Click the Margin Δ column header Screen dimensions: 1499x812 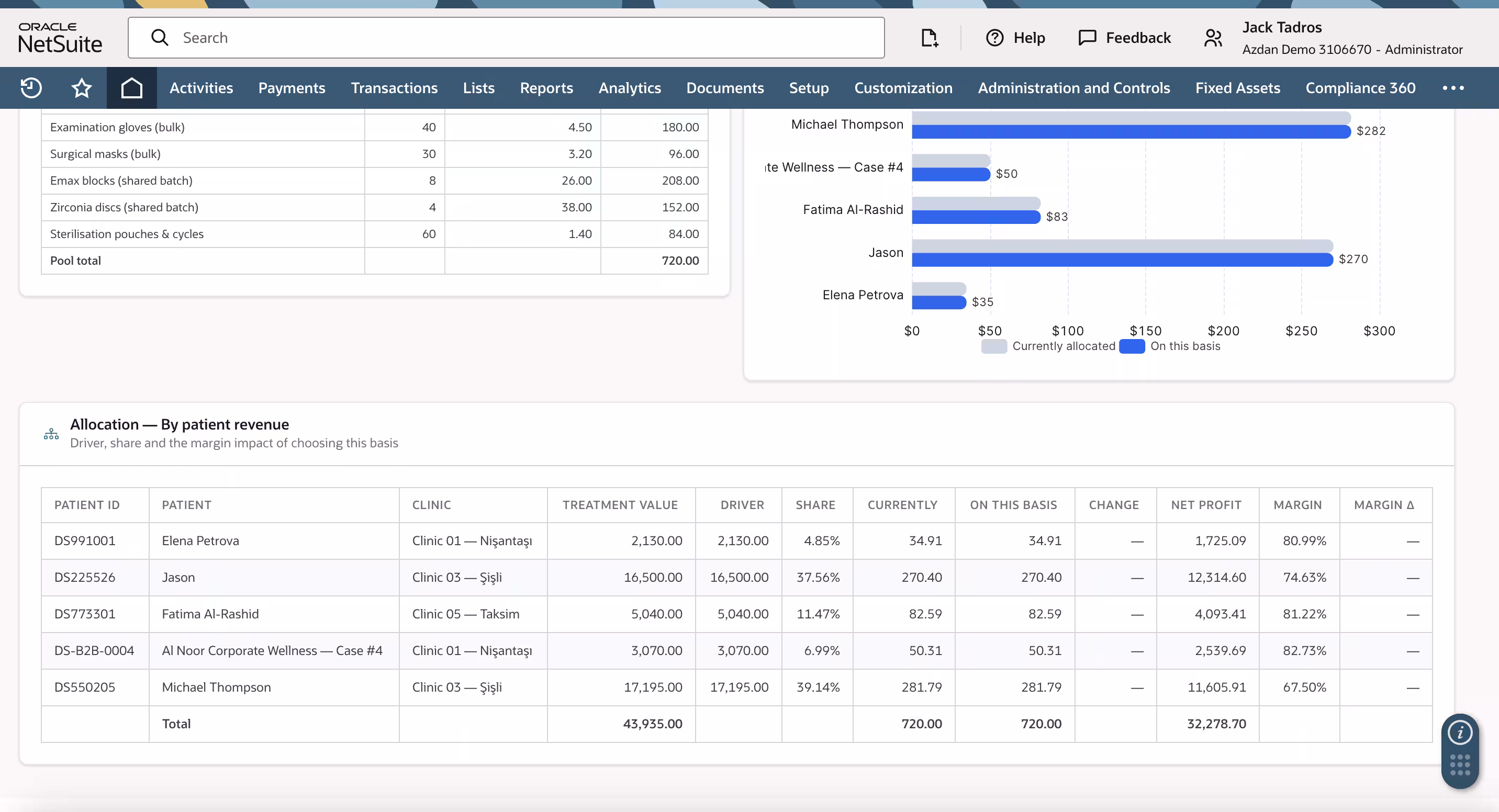click(1383, 505)
